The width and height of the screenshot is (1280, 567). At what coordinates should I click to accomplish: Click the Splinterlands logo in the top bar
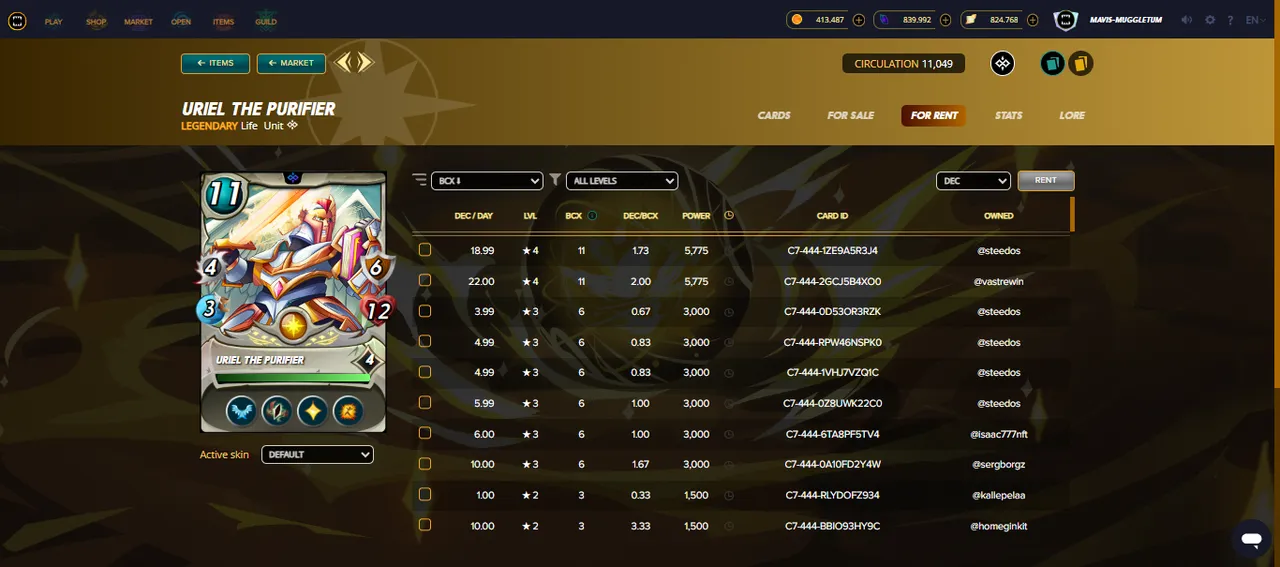point(17,20)
